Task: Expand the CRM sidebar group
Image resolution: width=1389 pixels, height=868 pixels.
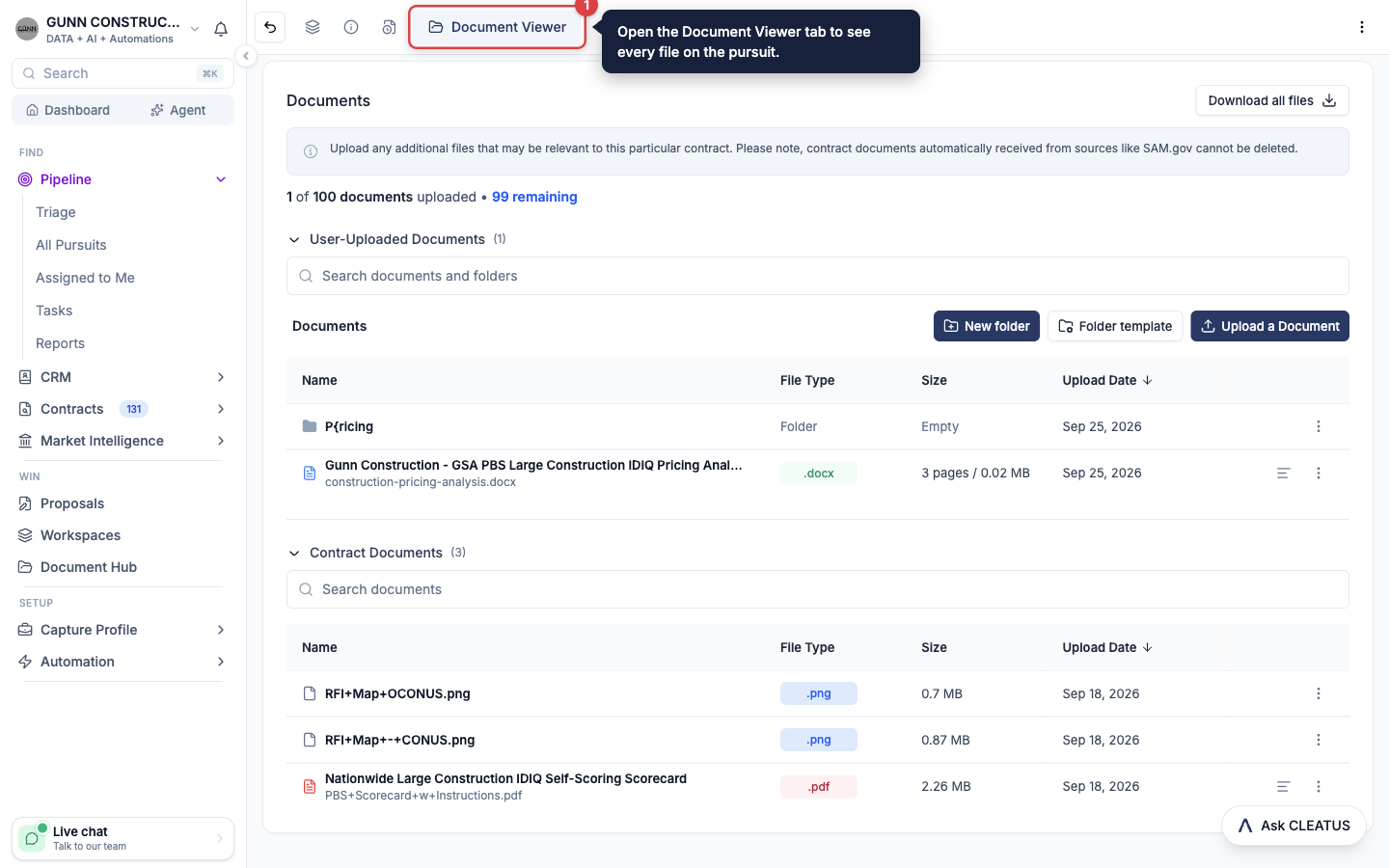Action: (x=221, y=377)
